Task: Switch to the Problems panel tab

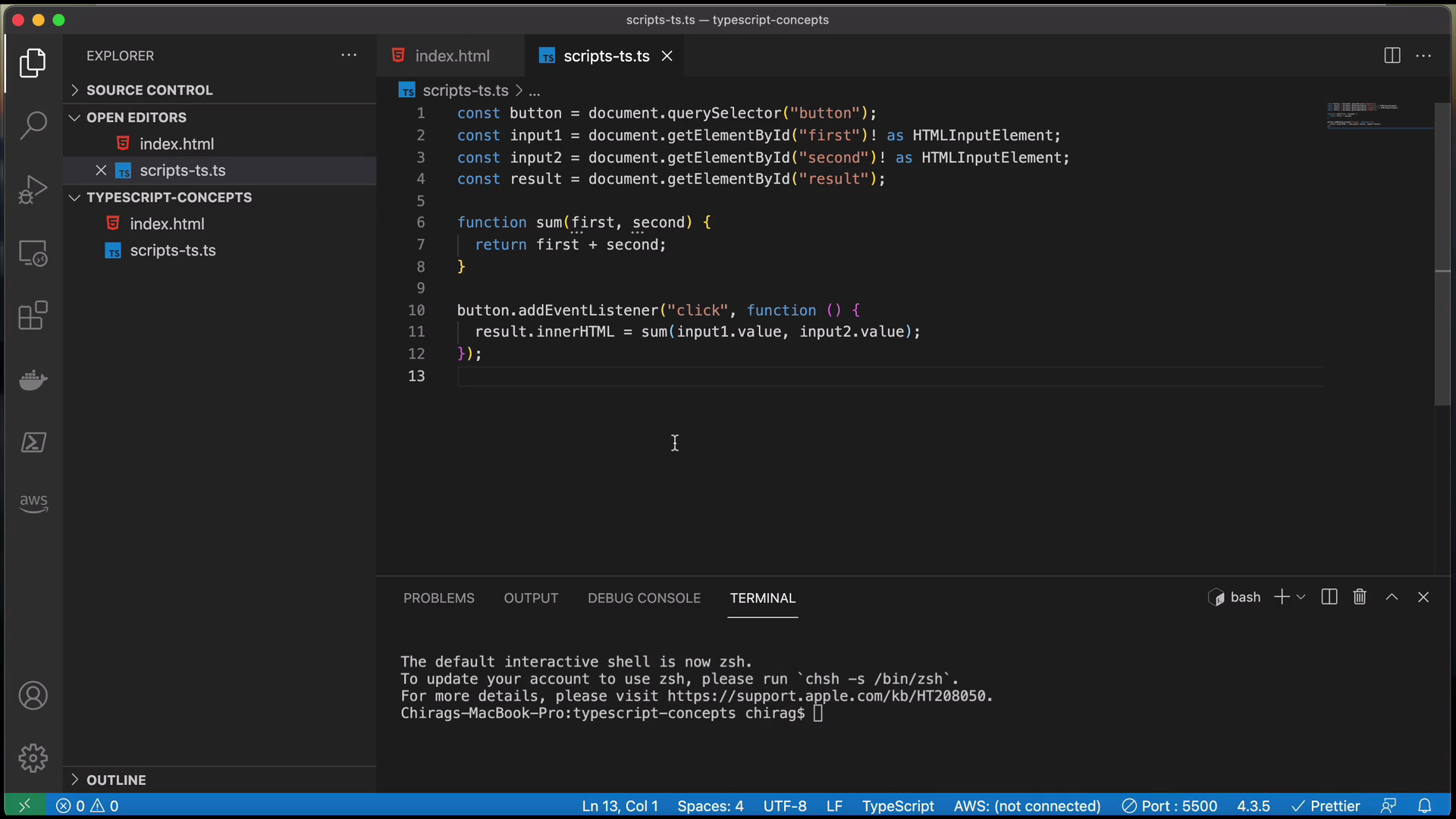Action: [439, 598]
